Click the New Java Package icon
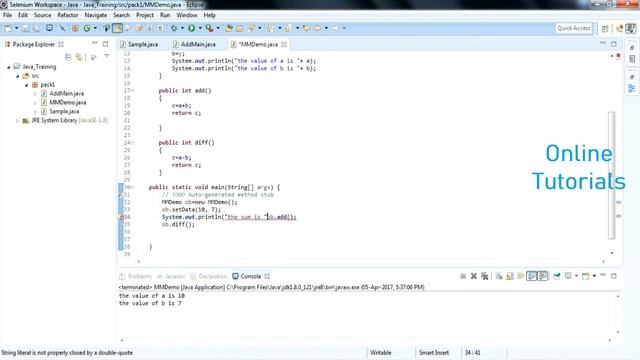This screenshot has width=640, height=360. (75, 28)
